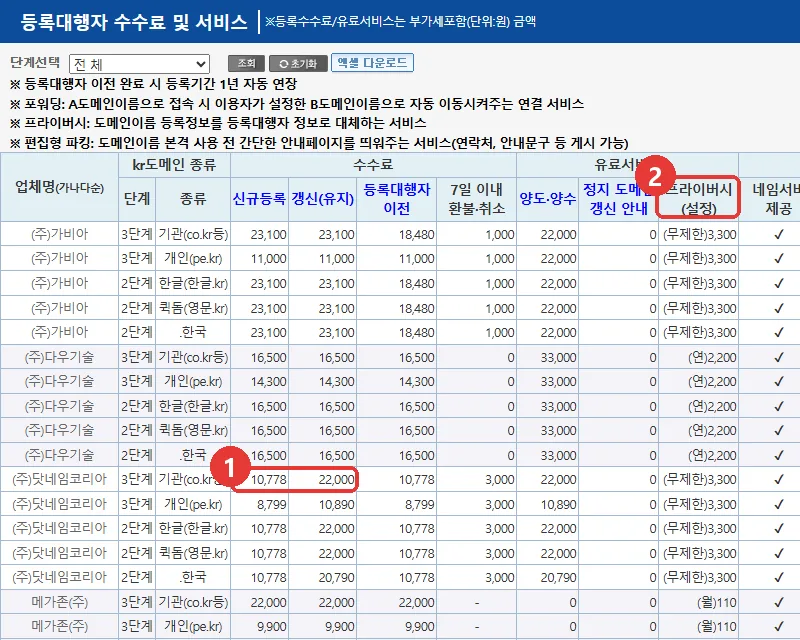Open the 단계선택 dropdown showing 전체

[x=139, y=64]
